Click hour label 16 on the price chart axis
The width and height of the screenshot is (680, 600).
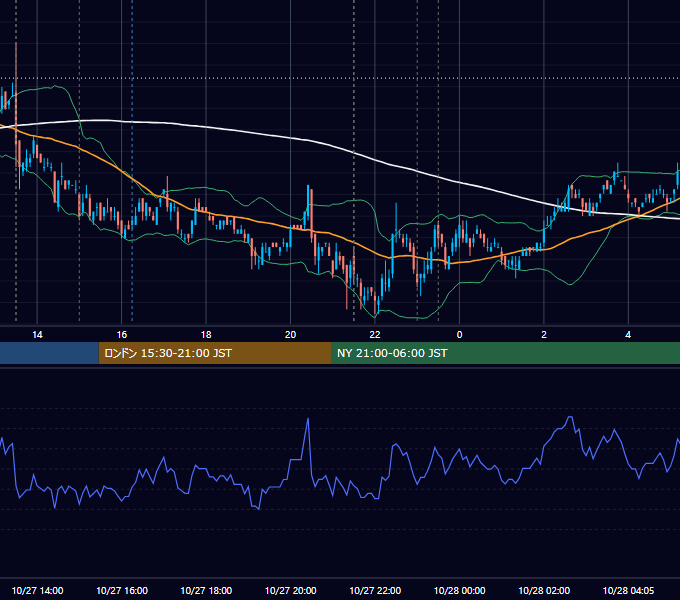point(122,335)
